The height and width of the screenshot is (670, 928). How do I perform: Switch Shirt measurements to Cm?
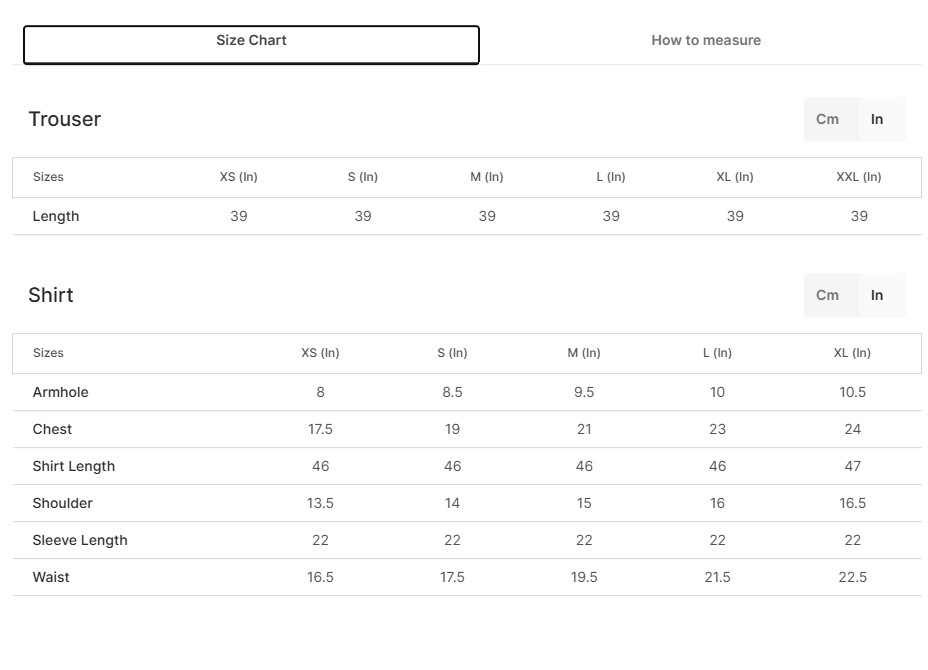(x=828, y=295)
